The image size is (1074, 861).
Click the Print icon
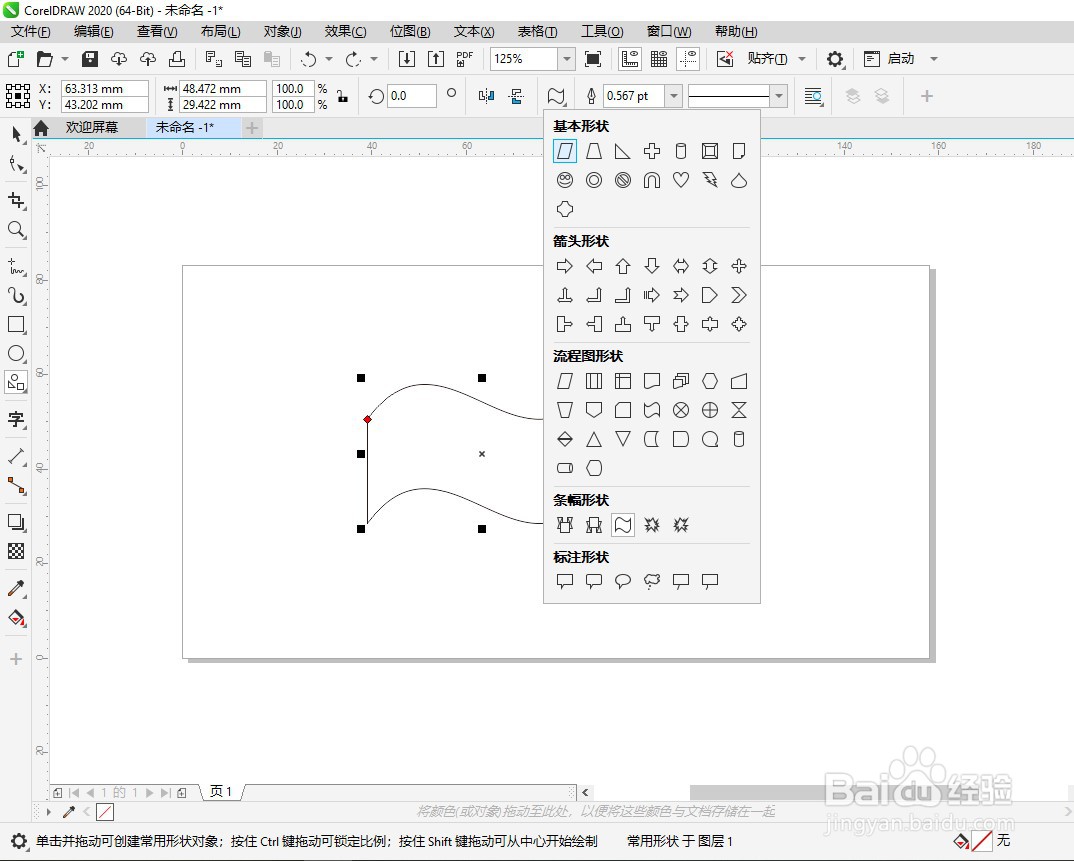click(x=177, y=59)
